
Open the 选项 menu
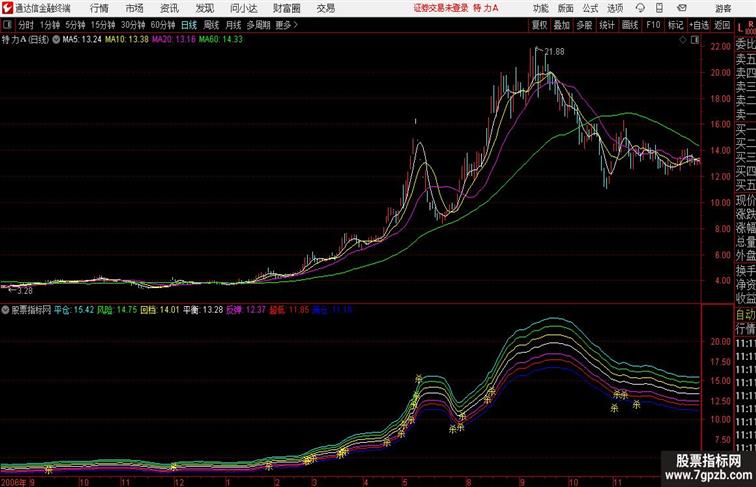pyautogui.click(x=615, y=8)
